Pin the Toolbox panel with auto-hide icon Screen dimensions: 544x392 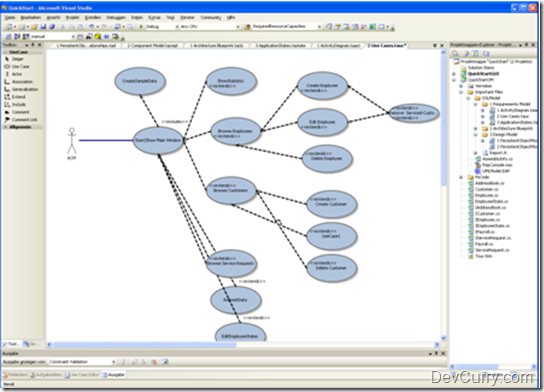(x=33, y=45)
